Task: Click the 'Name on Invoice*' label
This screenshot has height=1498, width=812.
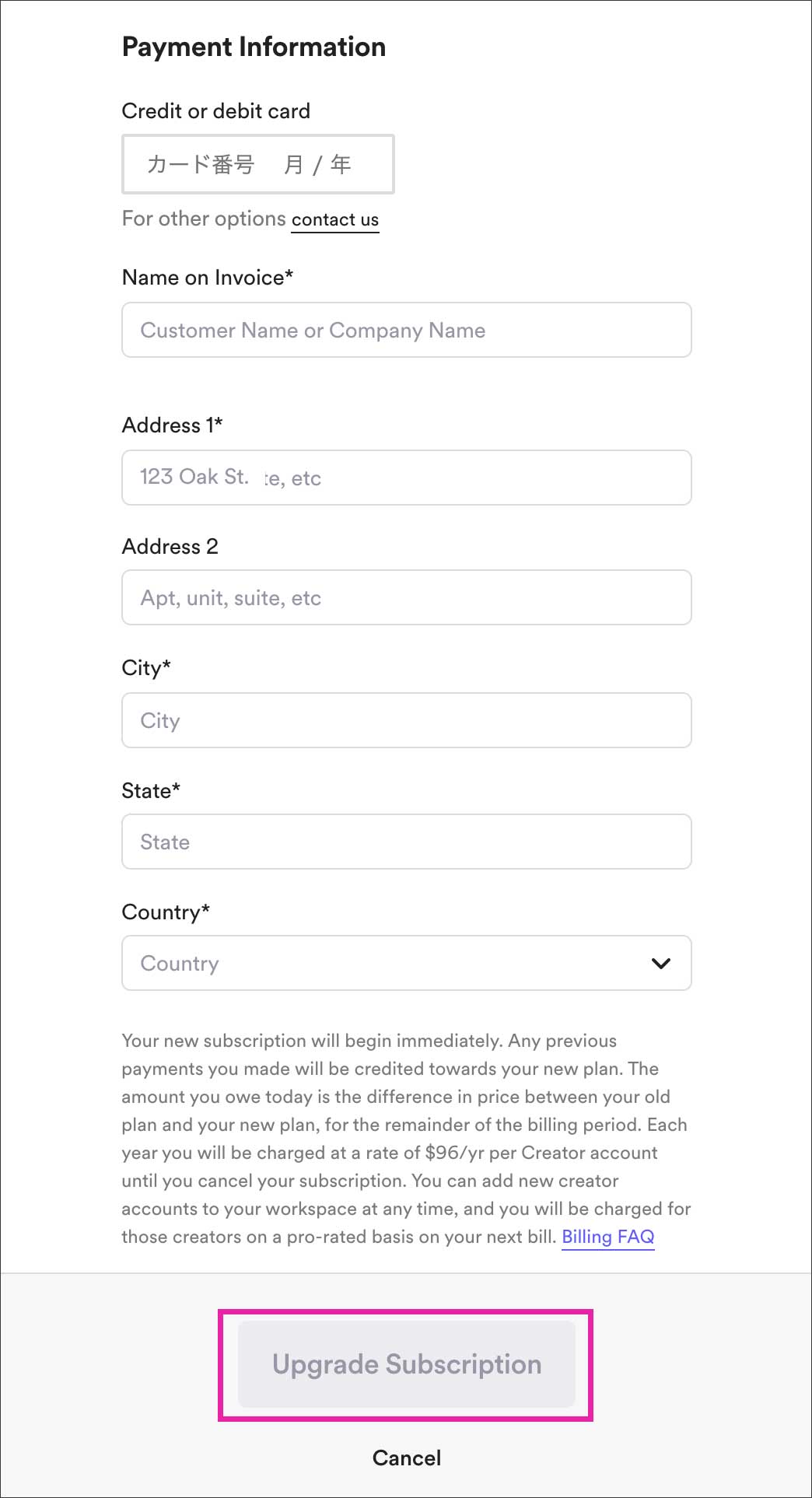Action: [208, 278]
